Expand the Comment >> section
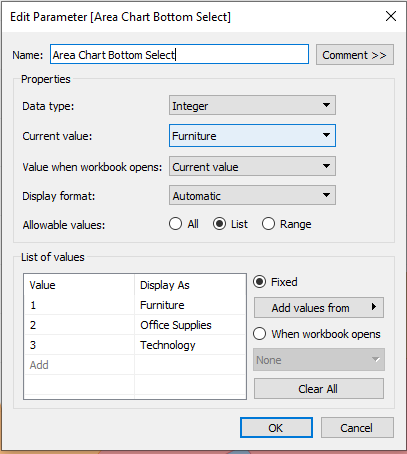This screenshot has width=407, height=454. pos(355,55)
